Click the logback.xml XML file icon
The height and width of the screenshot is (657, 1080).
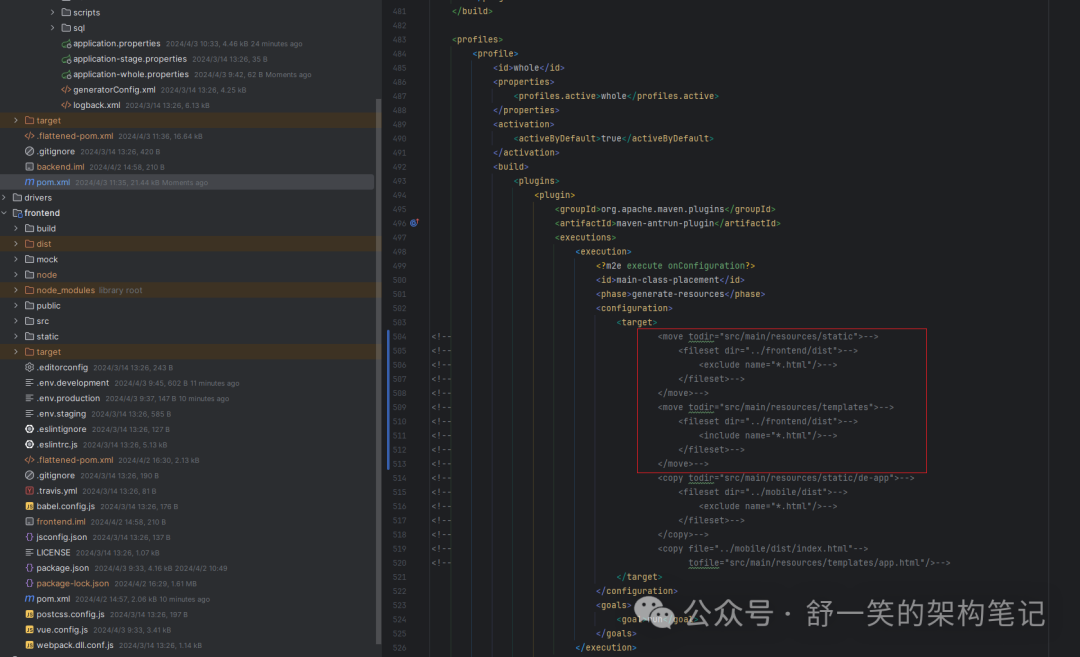click(x=66, y=105)
